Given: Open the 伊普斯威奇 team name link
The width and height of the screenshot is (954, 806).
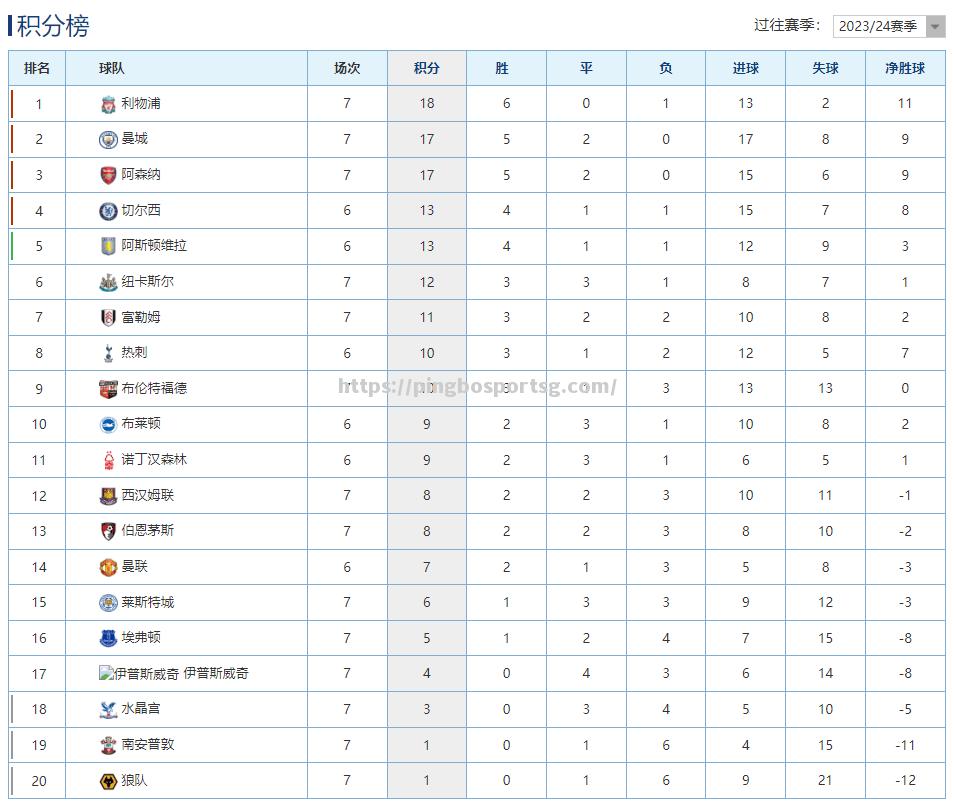Looking at the screenshot, I should pyautogui.click(x=216, y=673).
